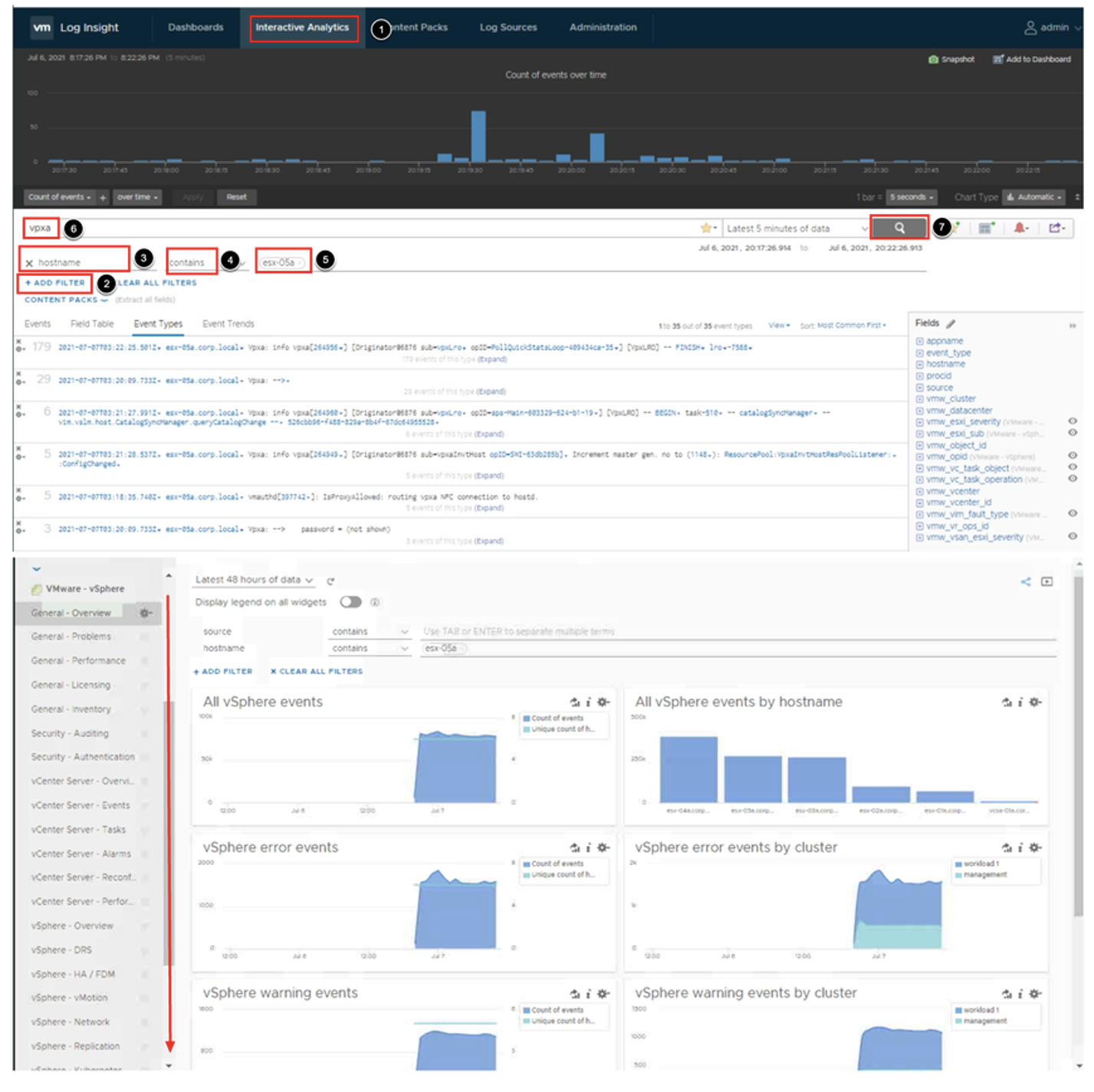This screenshot has width=1094, height=1092.
Task: Open the Latest 48 hours of data dropdown
Action: tap(254, 580)
